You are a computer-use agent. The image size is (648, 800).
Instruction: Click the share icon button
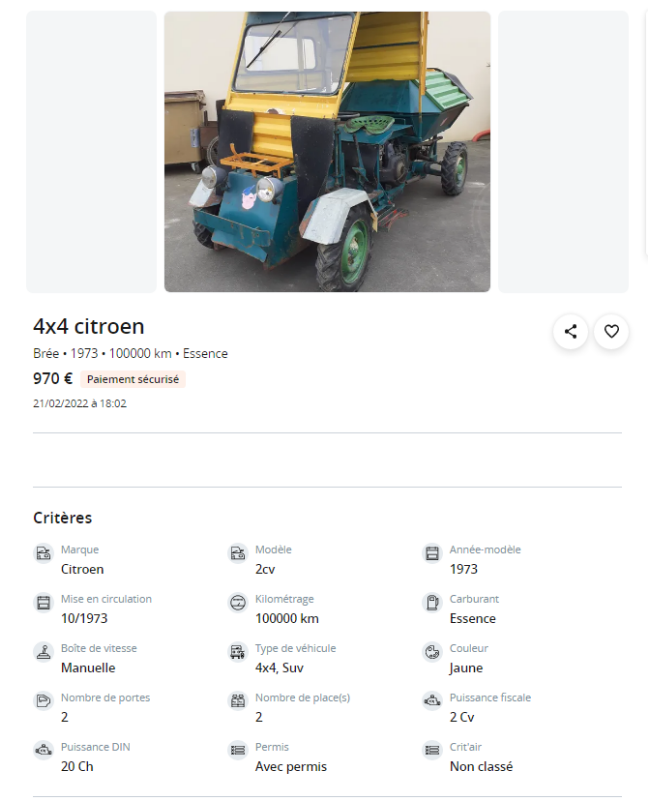point(570,332)
